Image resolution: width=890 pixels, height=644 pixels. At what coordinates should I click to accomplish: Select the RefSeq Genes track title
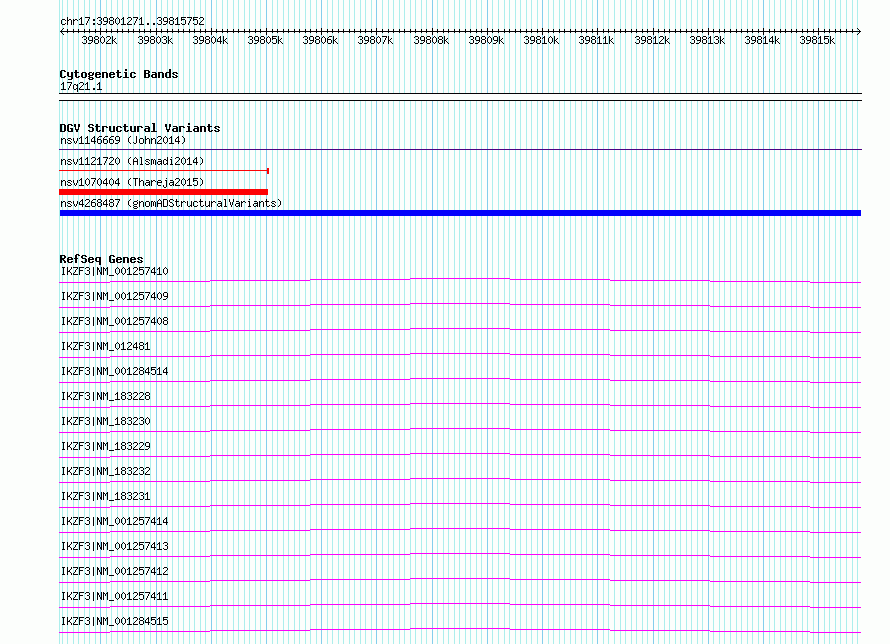coord(101,259)
